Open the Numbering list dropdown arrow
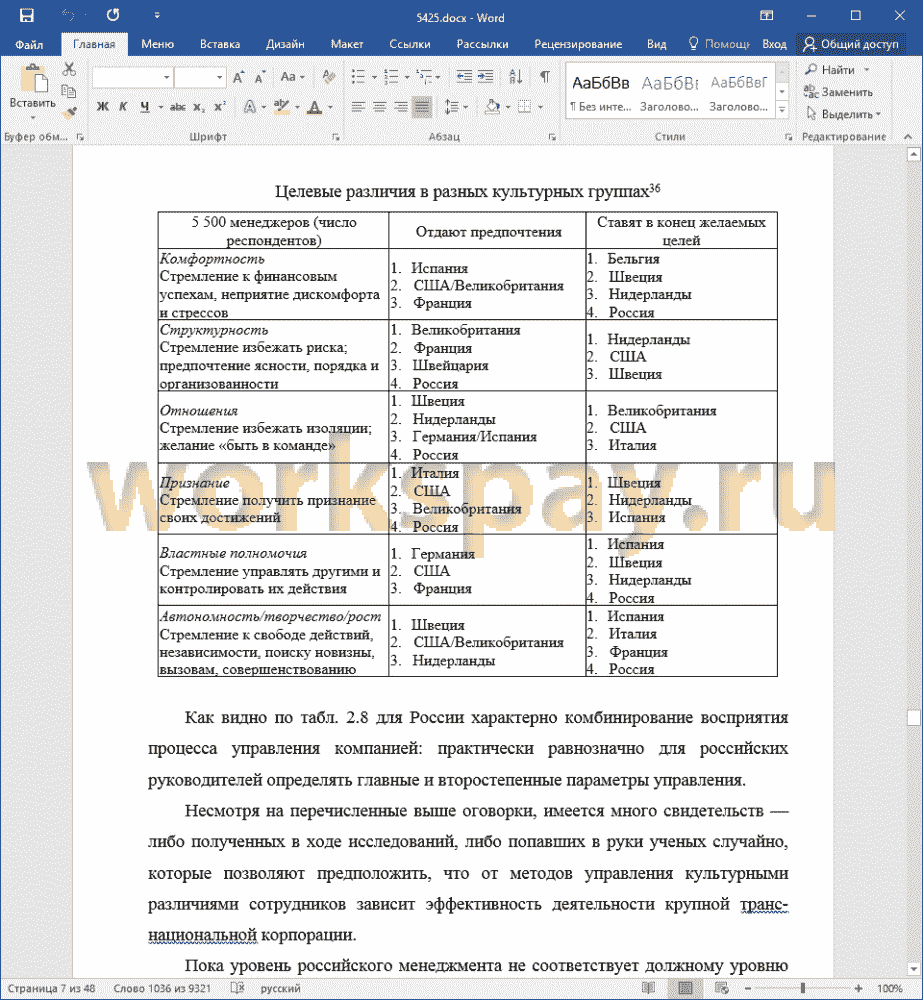This screenshot has height=1000, width=923. pos(407,78)
